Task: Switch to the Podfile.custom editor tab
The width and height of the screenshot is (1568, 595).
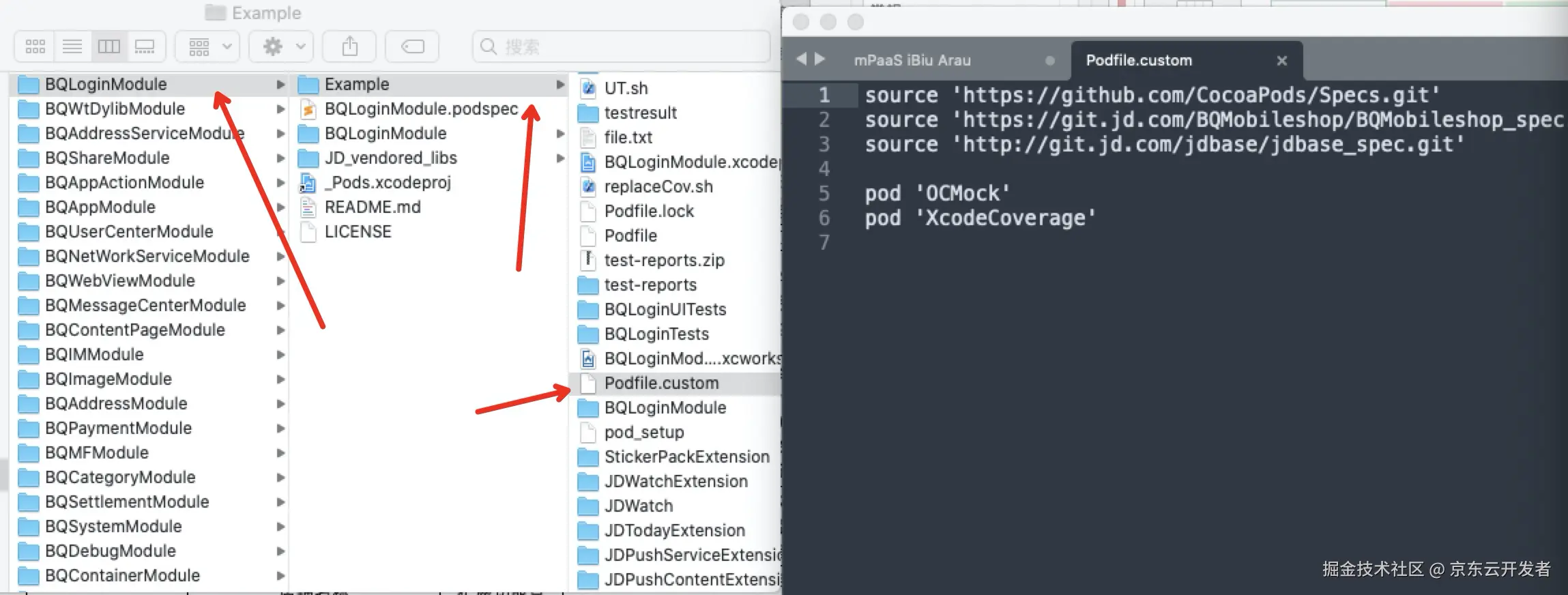Action: (1186, 60)
